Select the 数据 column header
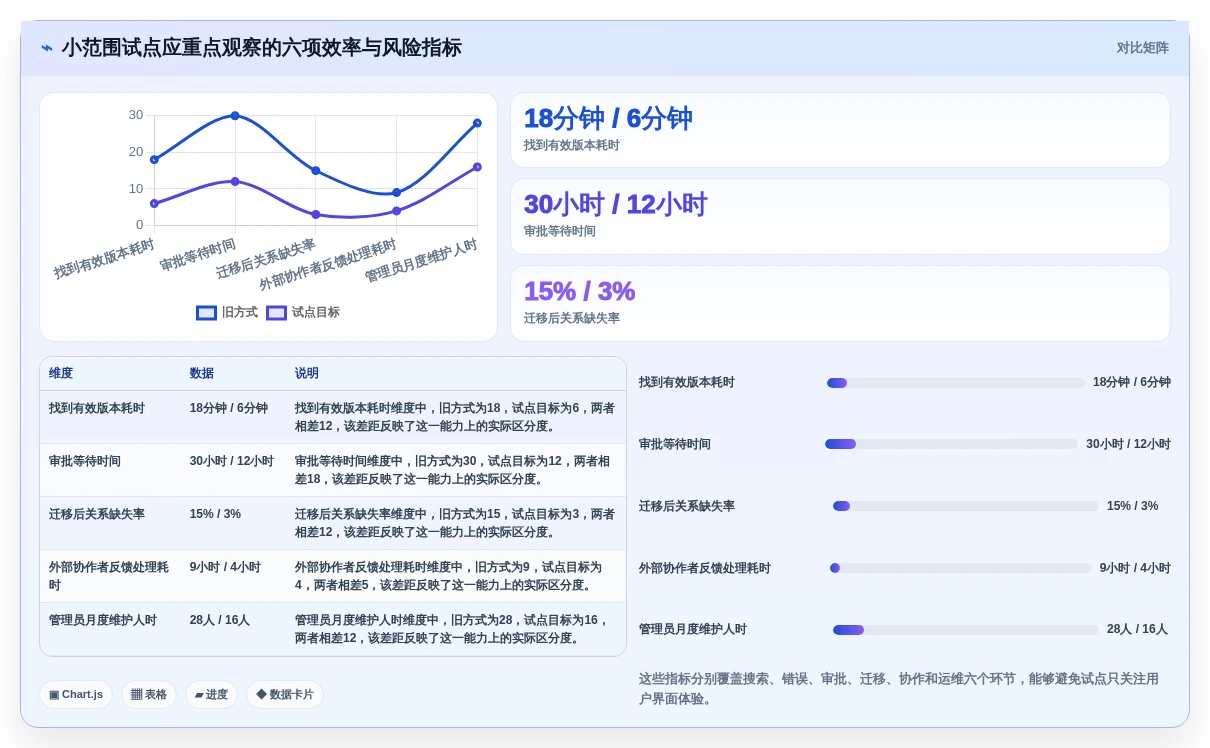Viewport: 1210px width, 748px height. (202, 373)
